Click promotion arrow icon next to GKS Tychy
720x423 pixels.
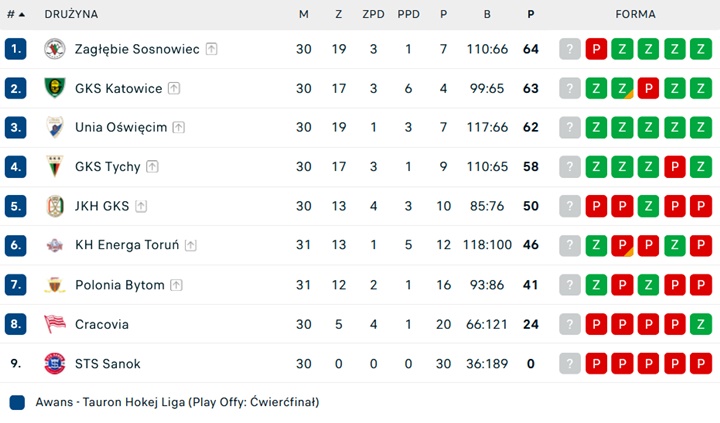(x=152, y=167)
